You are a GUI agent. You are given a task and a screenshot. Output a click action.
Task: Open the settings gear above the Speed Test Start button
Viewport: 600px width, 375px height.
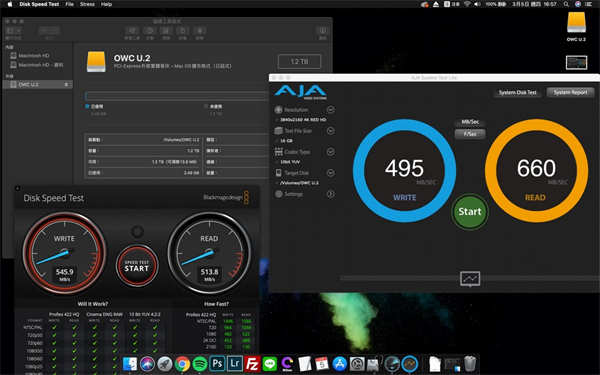coord(137,232)
